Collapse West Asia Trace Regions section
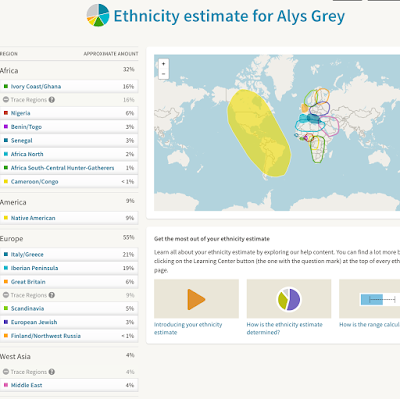 tap(6, 372)
